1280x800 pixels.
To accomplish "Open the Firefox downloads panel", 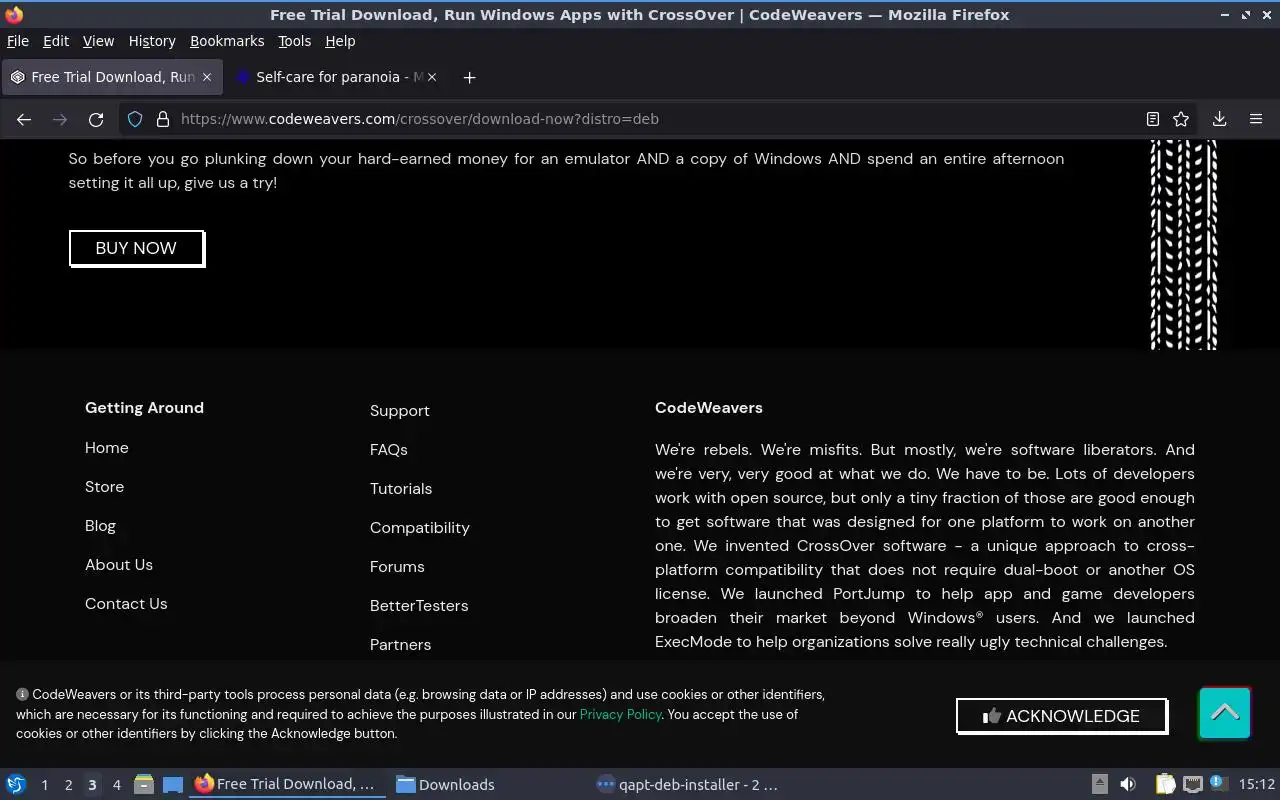I will (1220, 119).
